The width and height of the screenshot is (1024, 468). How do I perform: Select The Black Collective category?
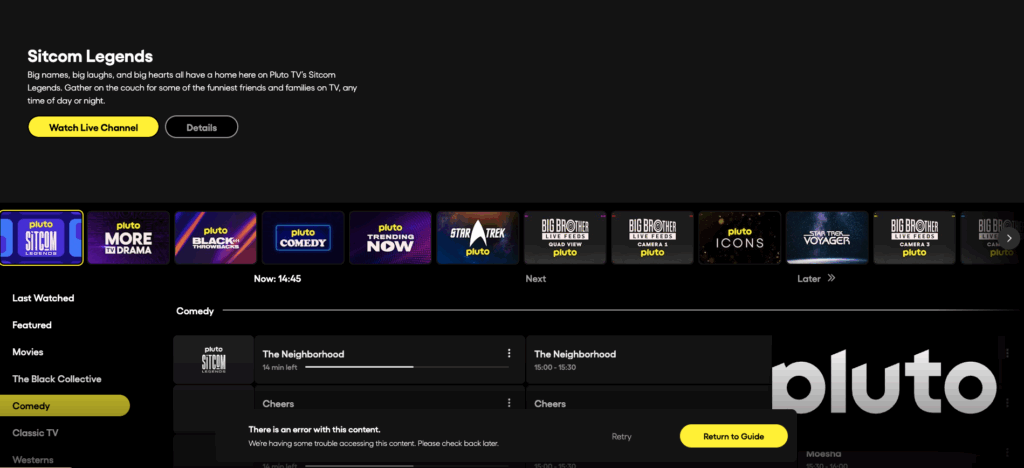click(57, 379)
